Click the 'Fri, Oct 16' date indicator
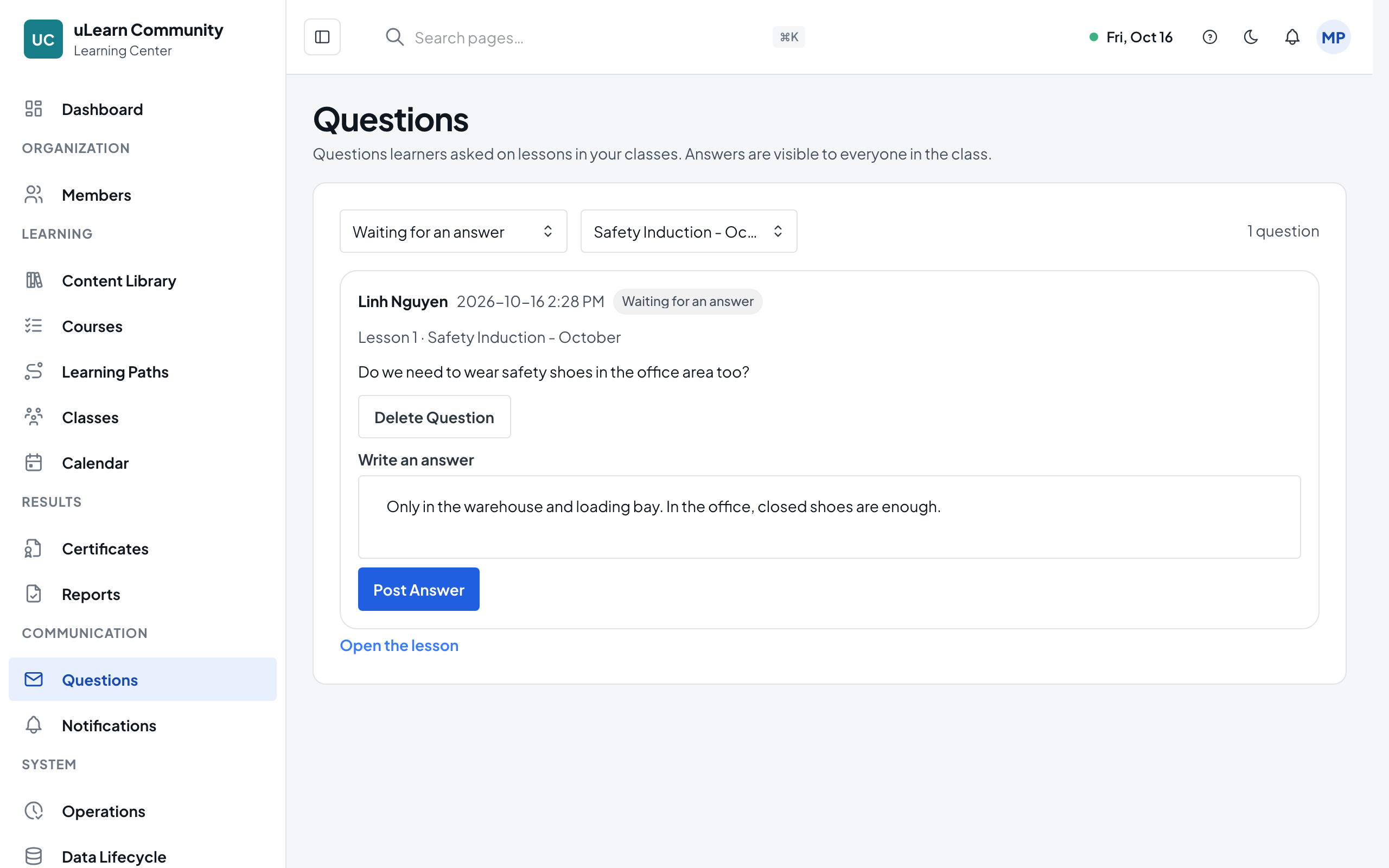The image size is (1389, 868). (1131, 37)
